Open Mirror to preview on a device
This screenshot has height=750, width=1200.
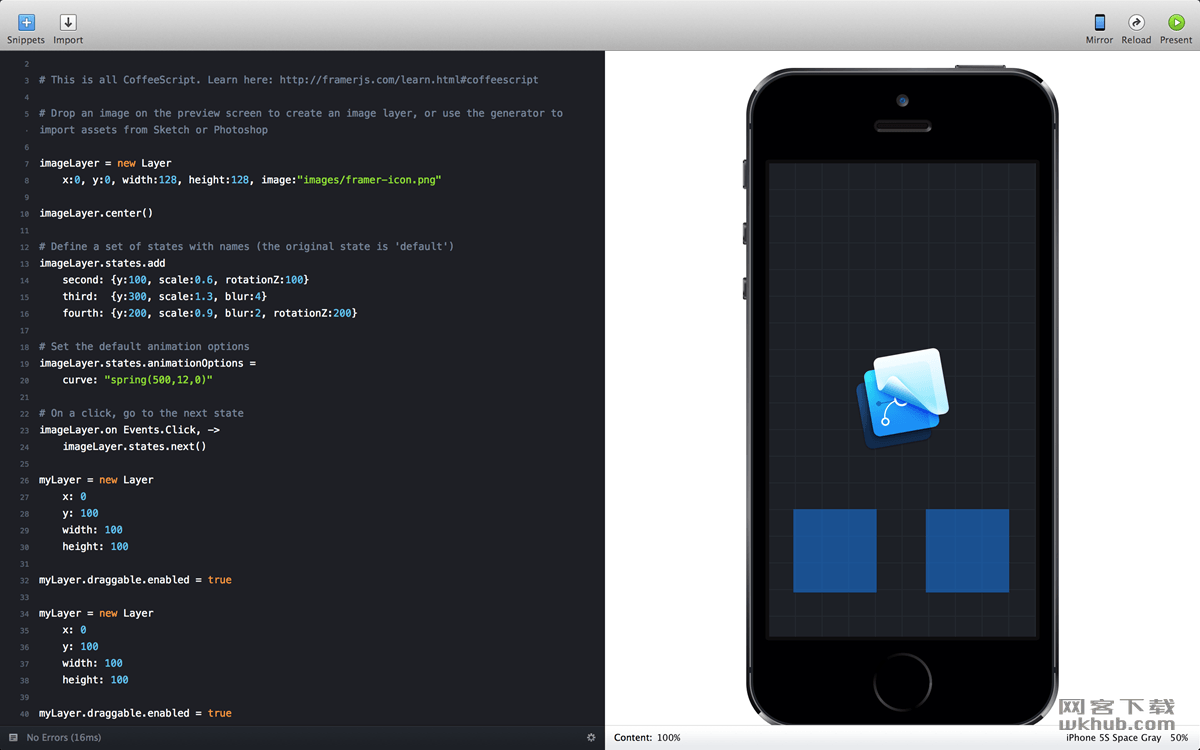1099,29
